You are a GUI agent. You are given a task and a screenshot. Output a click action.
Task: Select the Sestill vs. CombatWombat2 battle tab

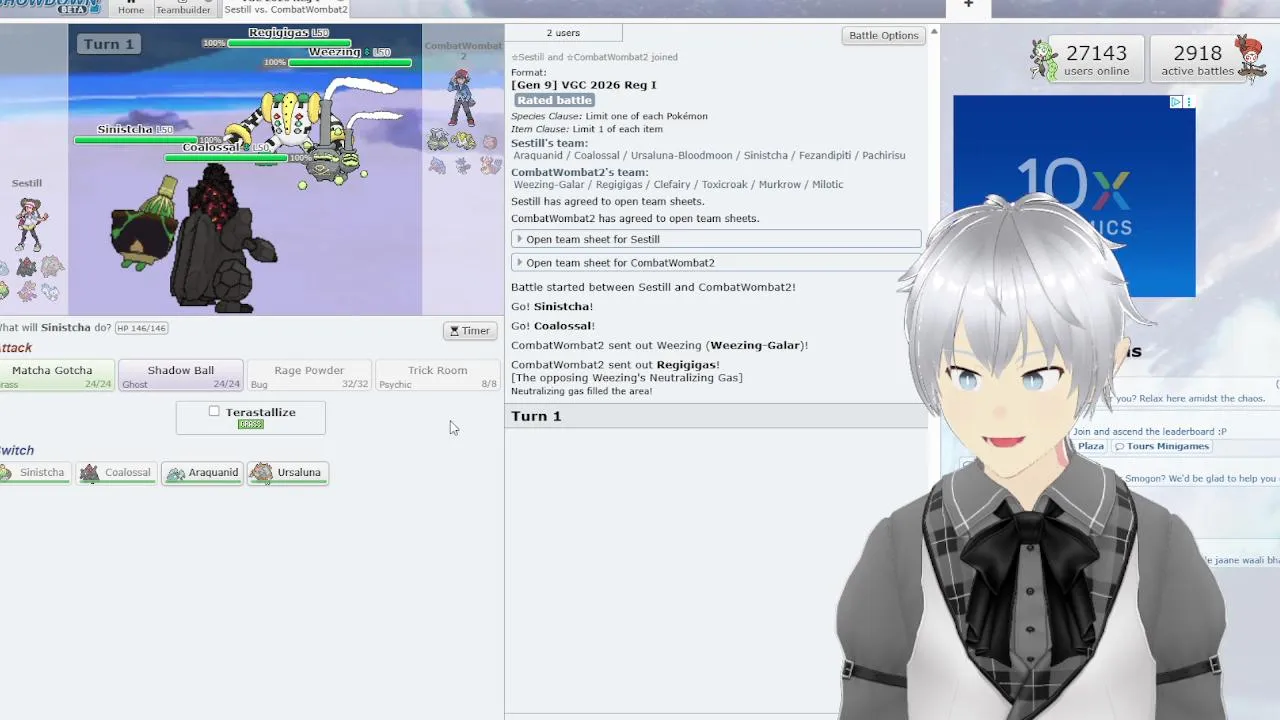pyautogui.click(x=286, y=9)
